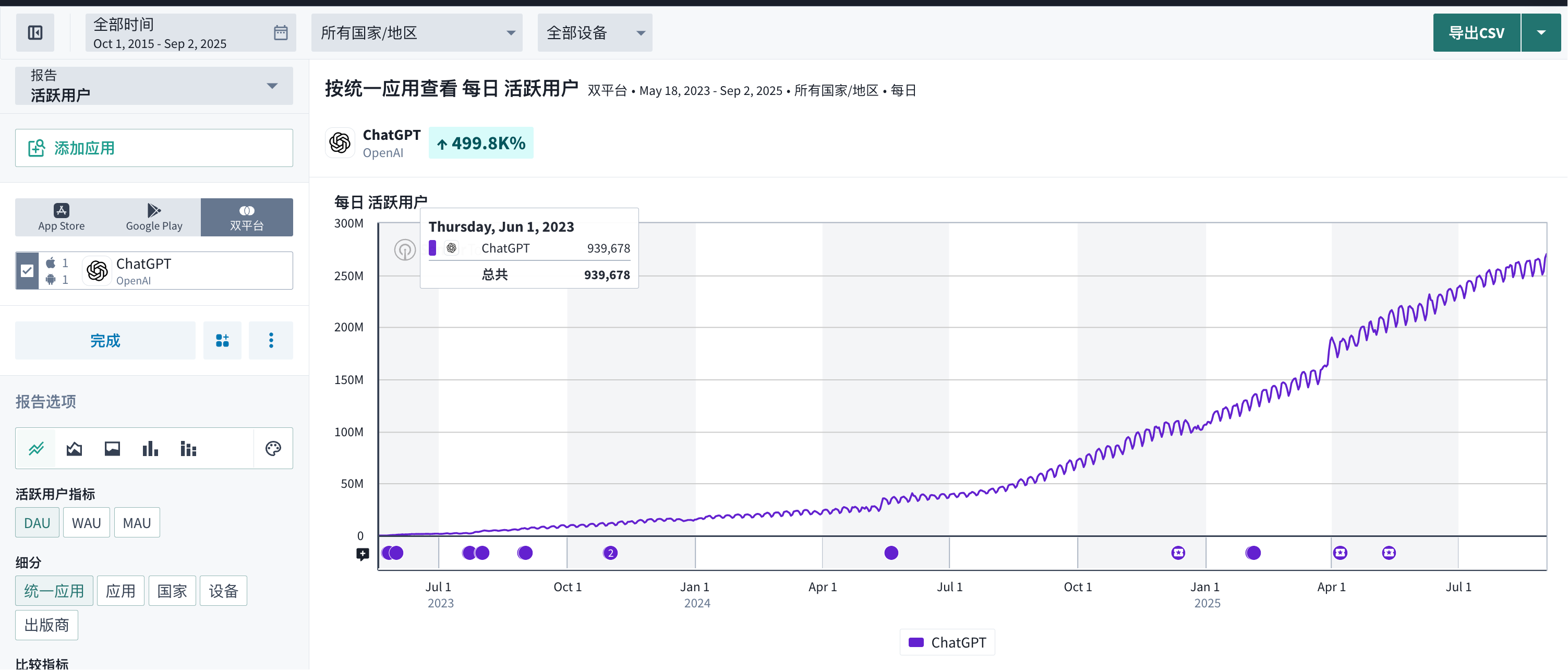Click the ChatGPT app name in the header
The image size is (1568, 670).
391,135
